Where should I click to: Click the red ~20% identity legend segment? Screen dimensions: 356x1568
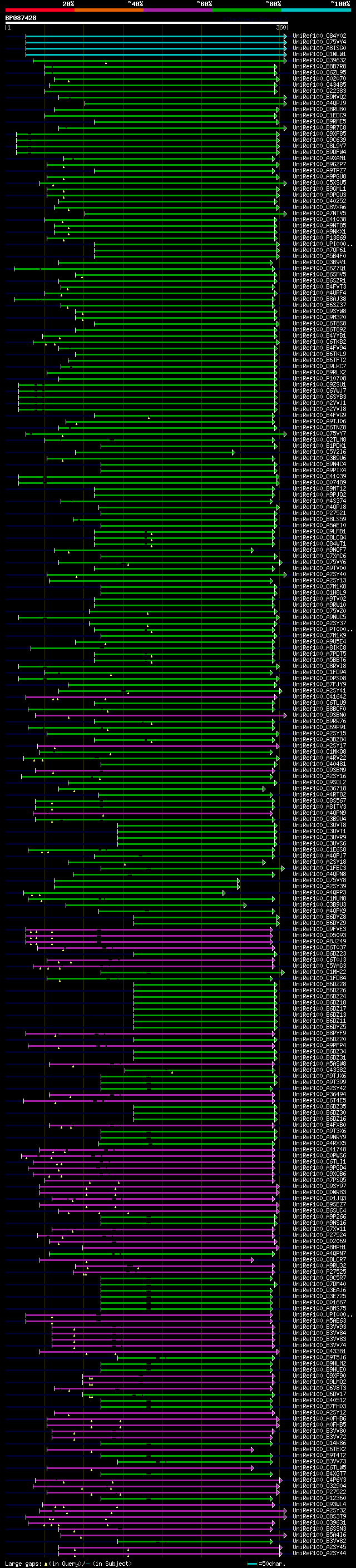click(39, 10)
